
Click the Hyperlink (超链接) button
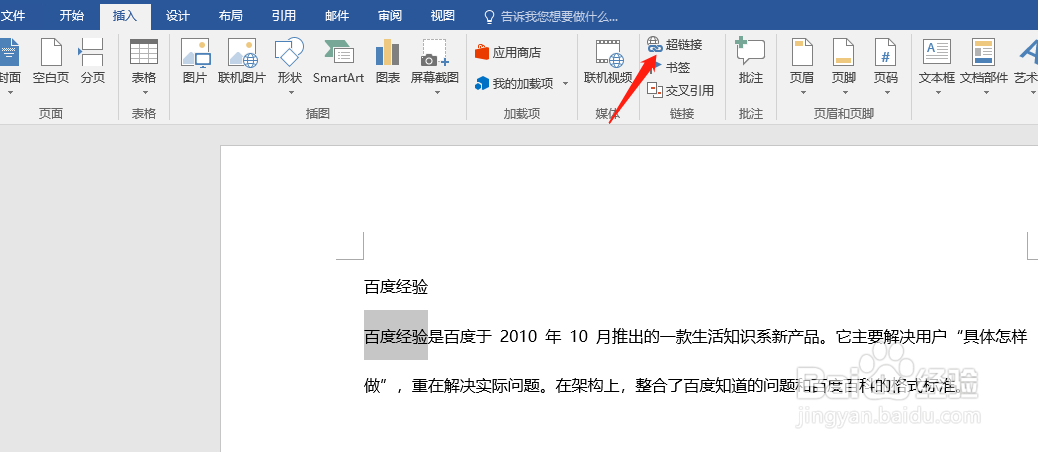(x=674, y=44)
